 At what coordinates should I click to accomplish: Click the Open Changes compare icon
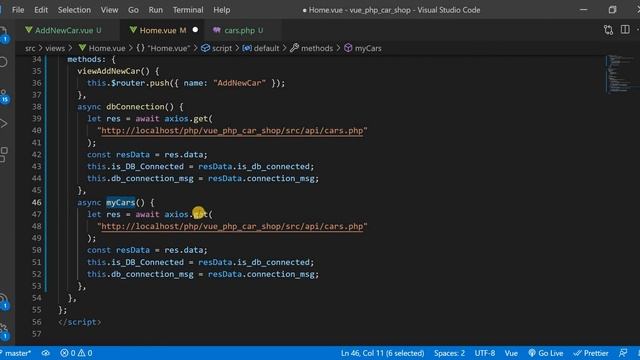(608, 30)
